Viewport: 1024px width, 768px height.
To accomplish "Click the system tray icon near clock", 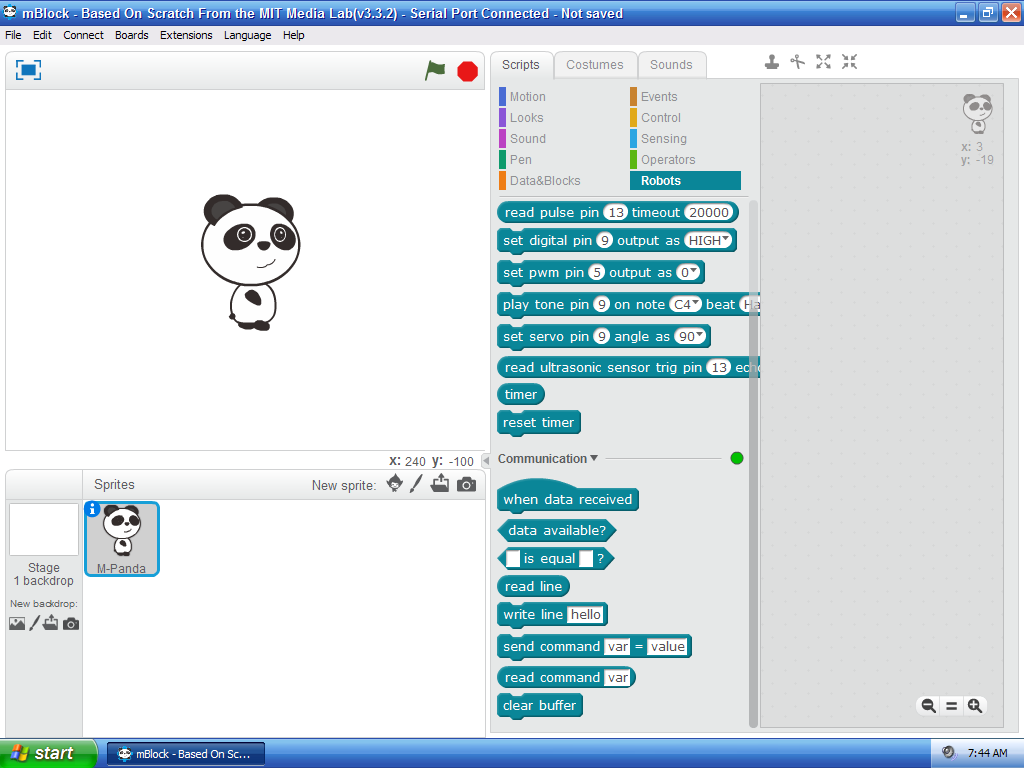I will click(x=948, y=752).
